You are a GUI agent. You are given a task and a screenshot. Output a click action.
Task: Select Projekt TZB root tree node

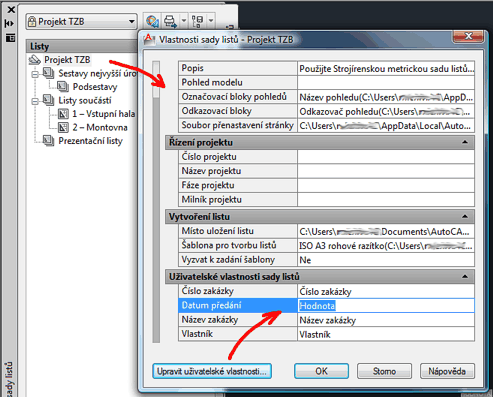(67, 60)
